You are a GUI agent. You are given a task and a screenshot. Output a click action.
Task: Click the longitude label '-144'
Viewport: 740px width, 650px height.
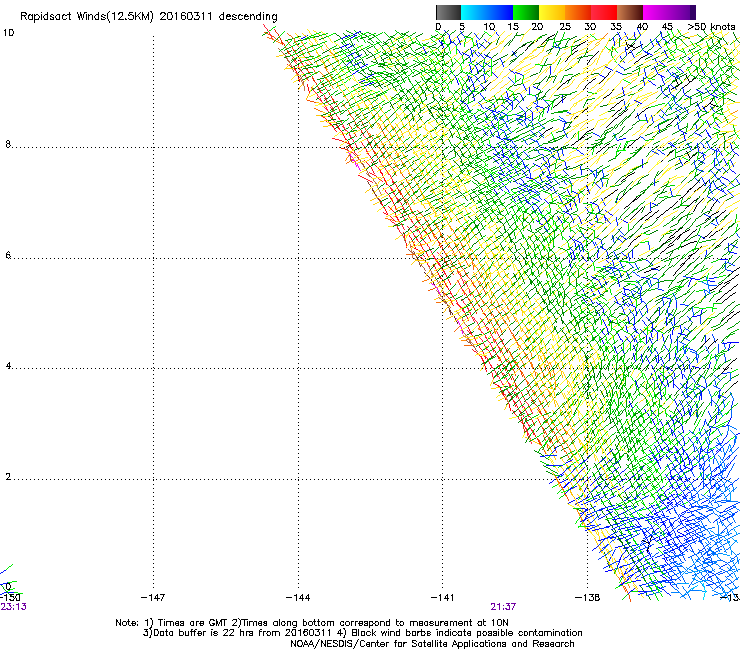click(x=298, y=598)
